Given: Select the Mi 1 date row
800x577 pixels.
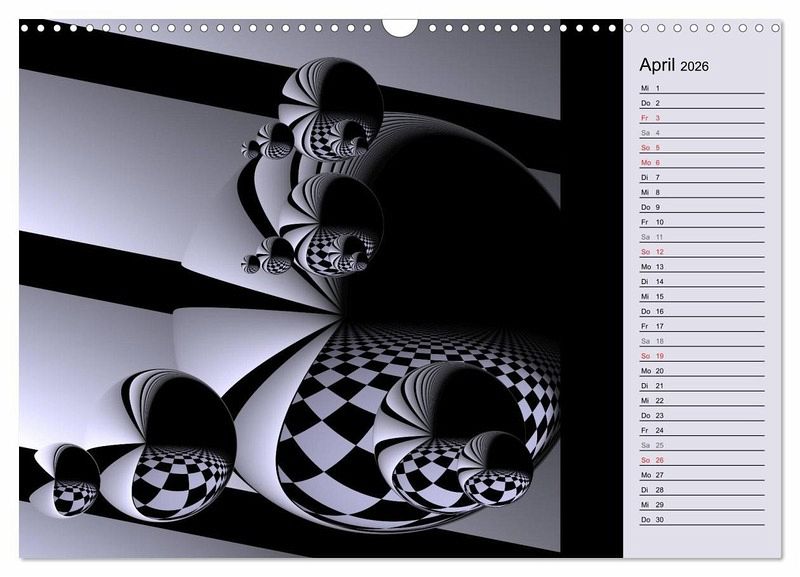Looking at the screenshot, I should click(x=701, y=88).
